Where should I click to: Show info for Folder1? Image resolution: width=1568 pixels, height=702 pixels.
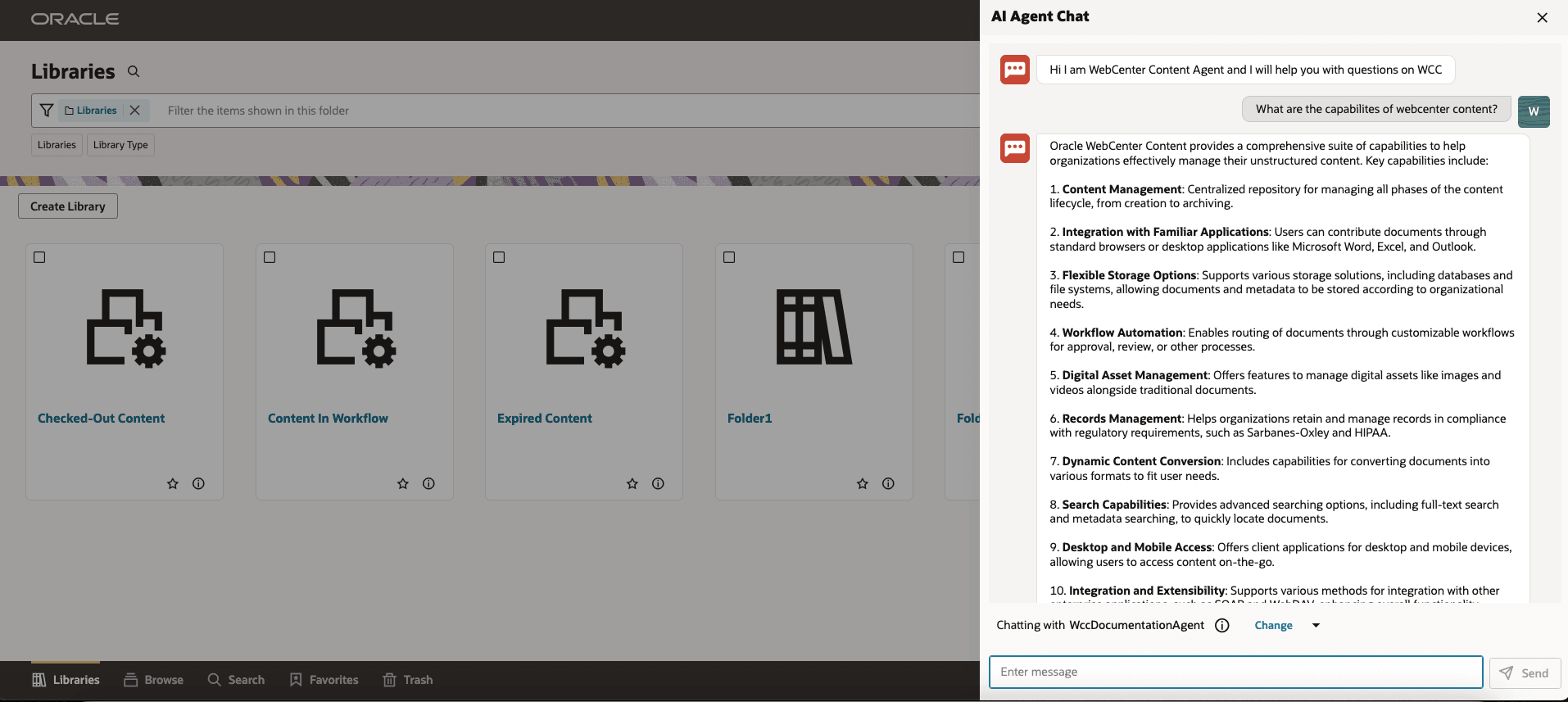(888, 484)
